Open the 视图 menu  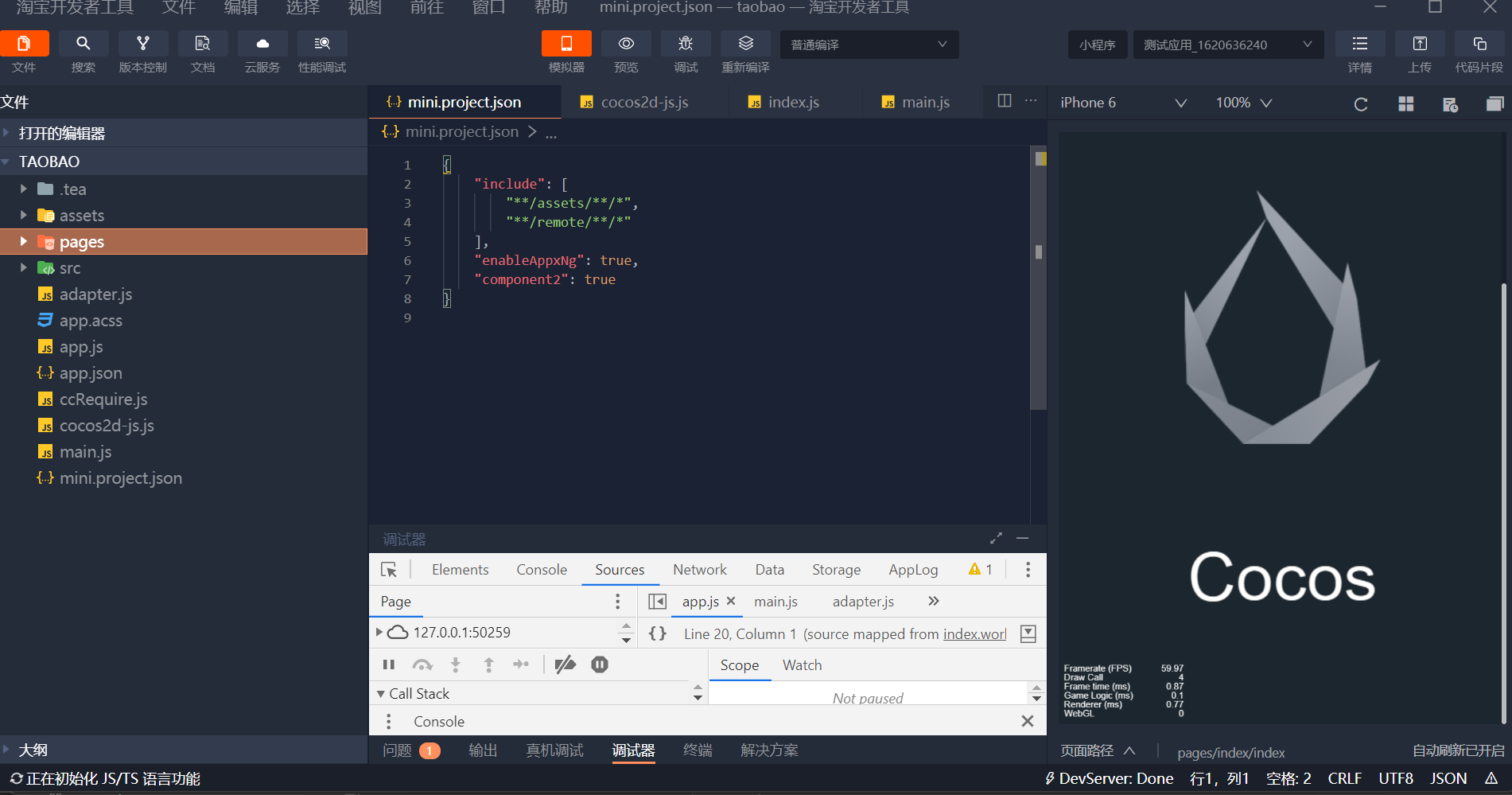[x=365, y=8]
